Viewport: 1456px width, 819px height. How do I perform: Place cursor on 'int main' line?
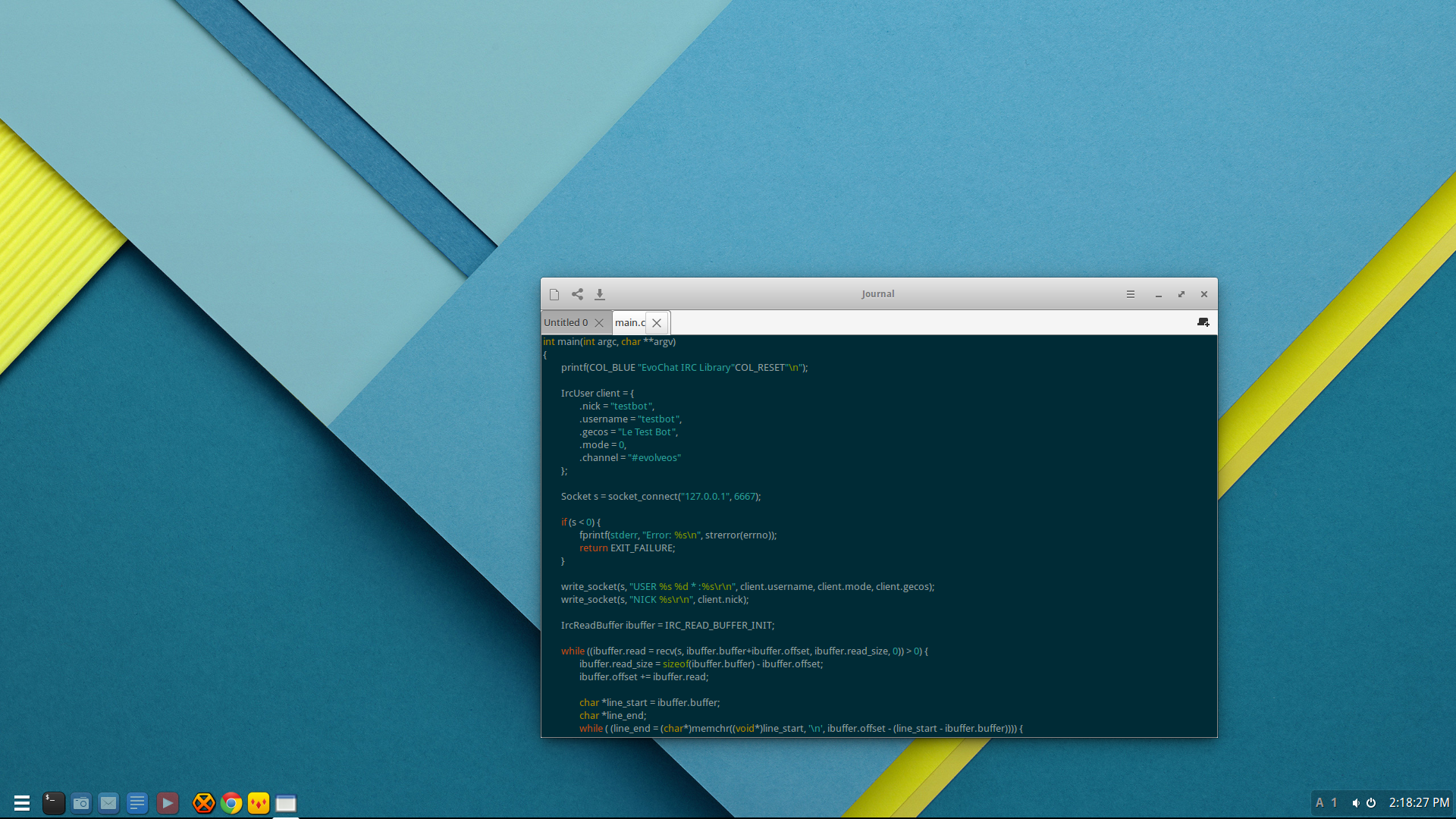coord(610,342)
